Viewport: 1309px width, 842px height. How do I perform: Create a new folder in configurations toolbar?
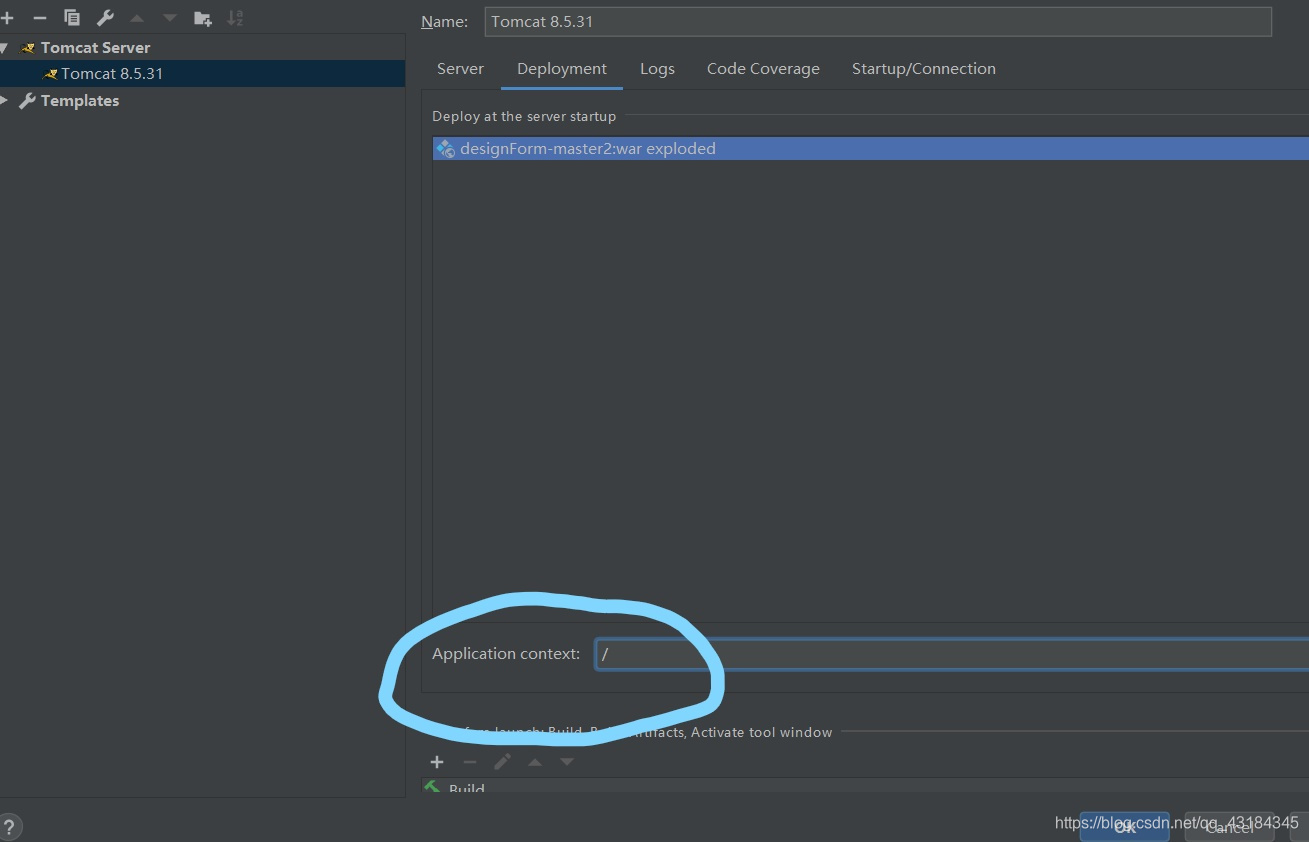203,18
